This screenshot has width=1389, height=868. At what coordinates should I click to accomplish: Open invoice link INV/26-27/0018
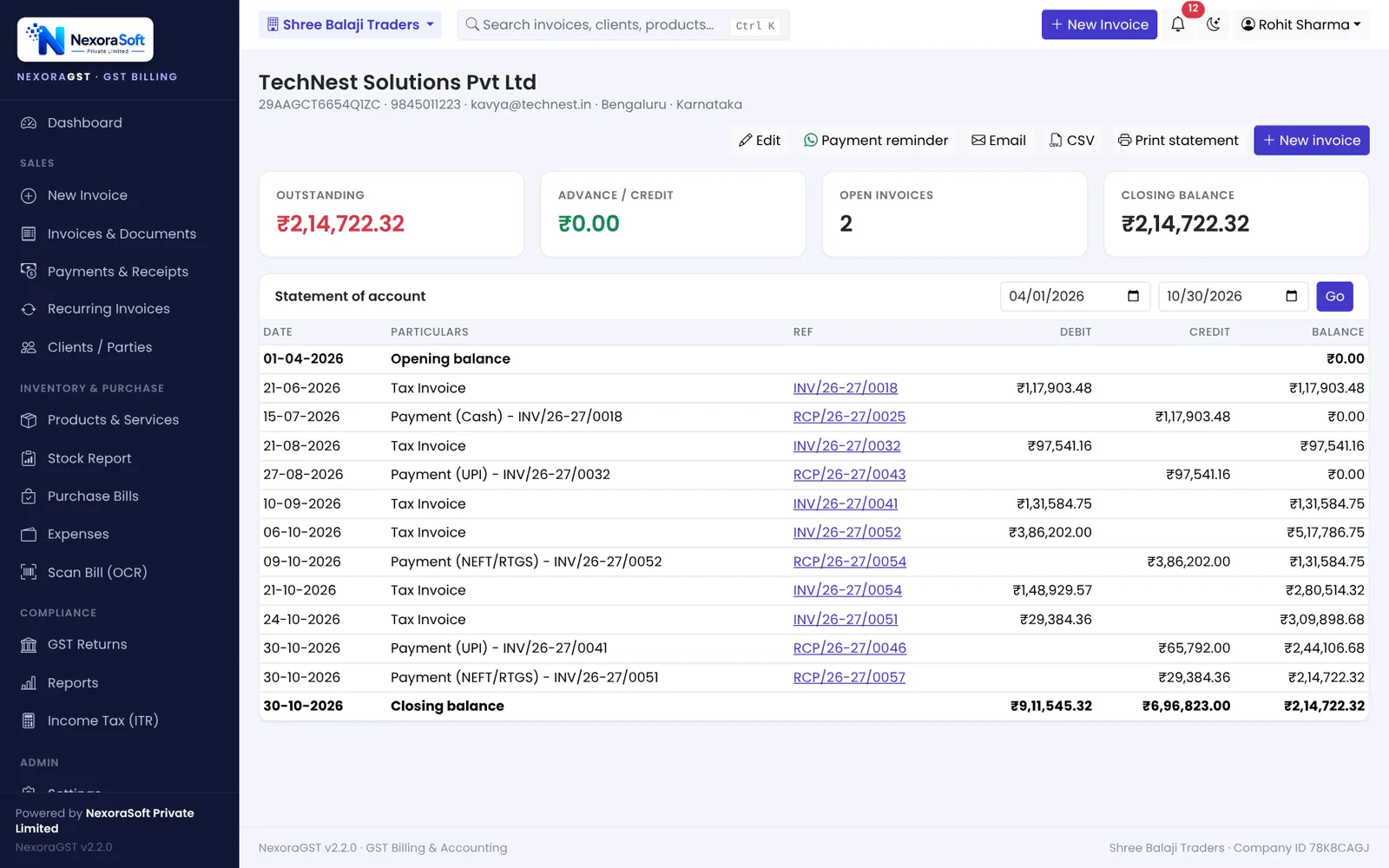pos(845,388)
